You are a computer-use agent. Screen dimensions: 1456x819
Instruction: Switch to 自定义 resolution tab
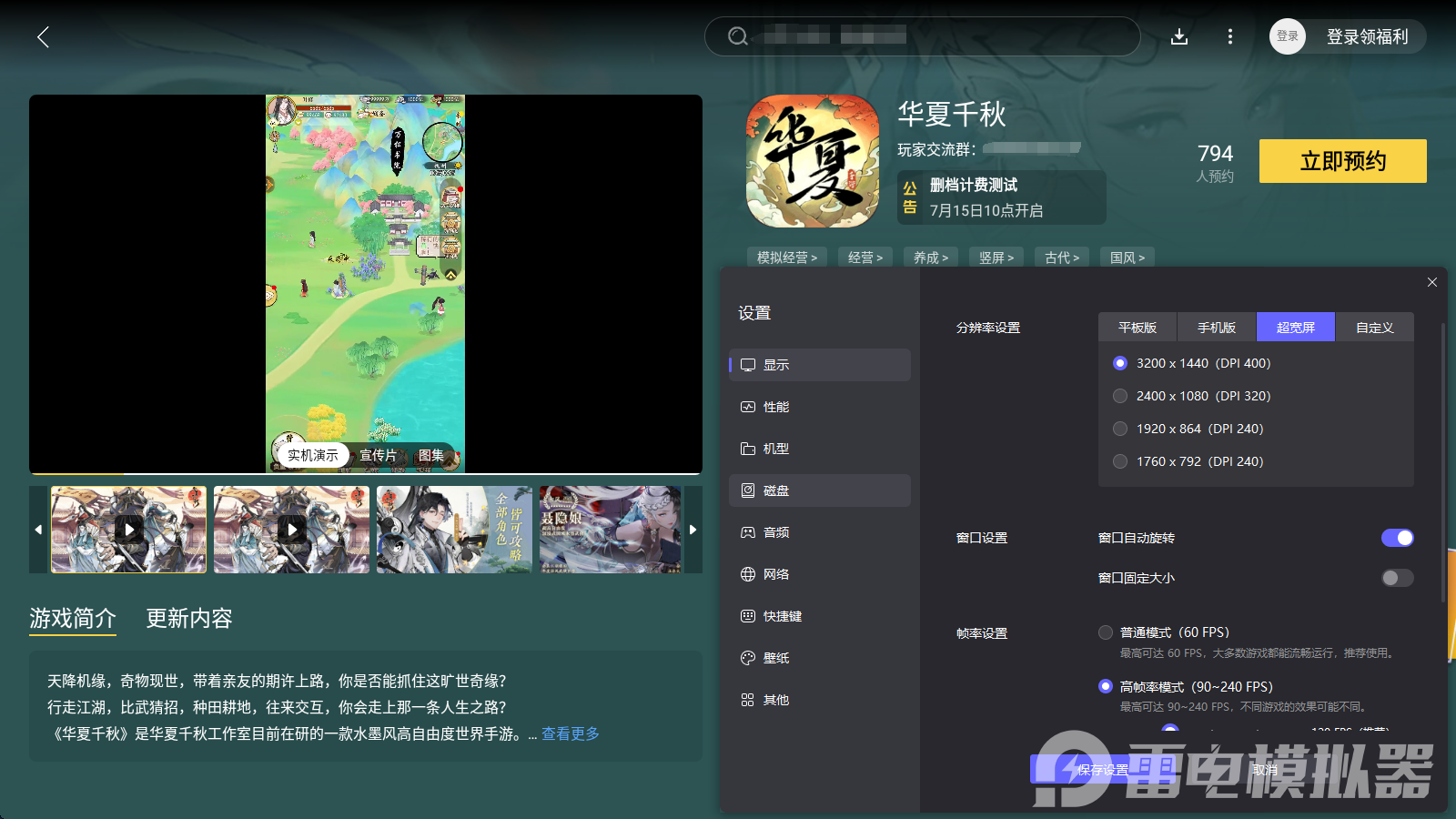coord(1375,328)
